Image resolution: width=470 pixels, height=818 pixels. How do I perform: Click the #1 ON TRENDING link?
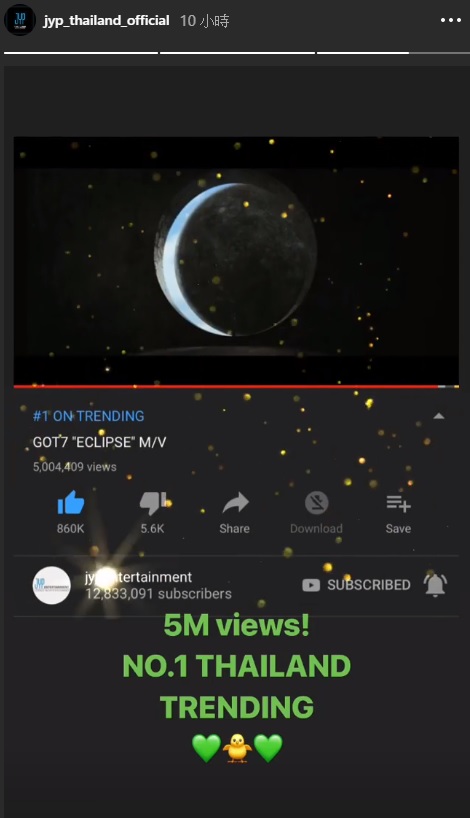[x=89, y=416]
